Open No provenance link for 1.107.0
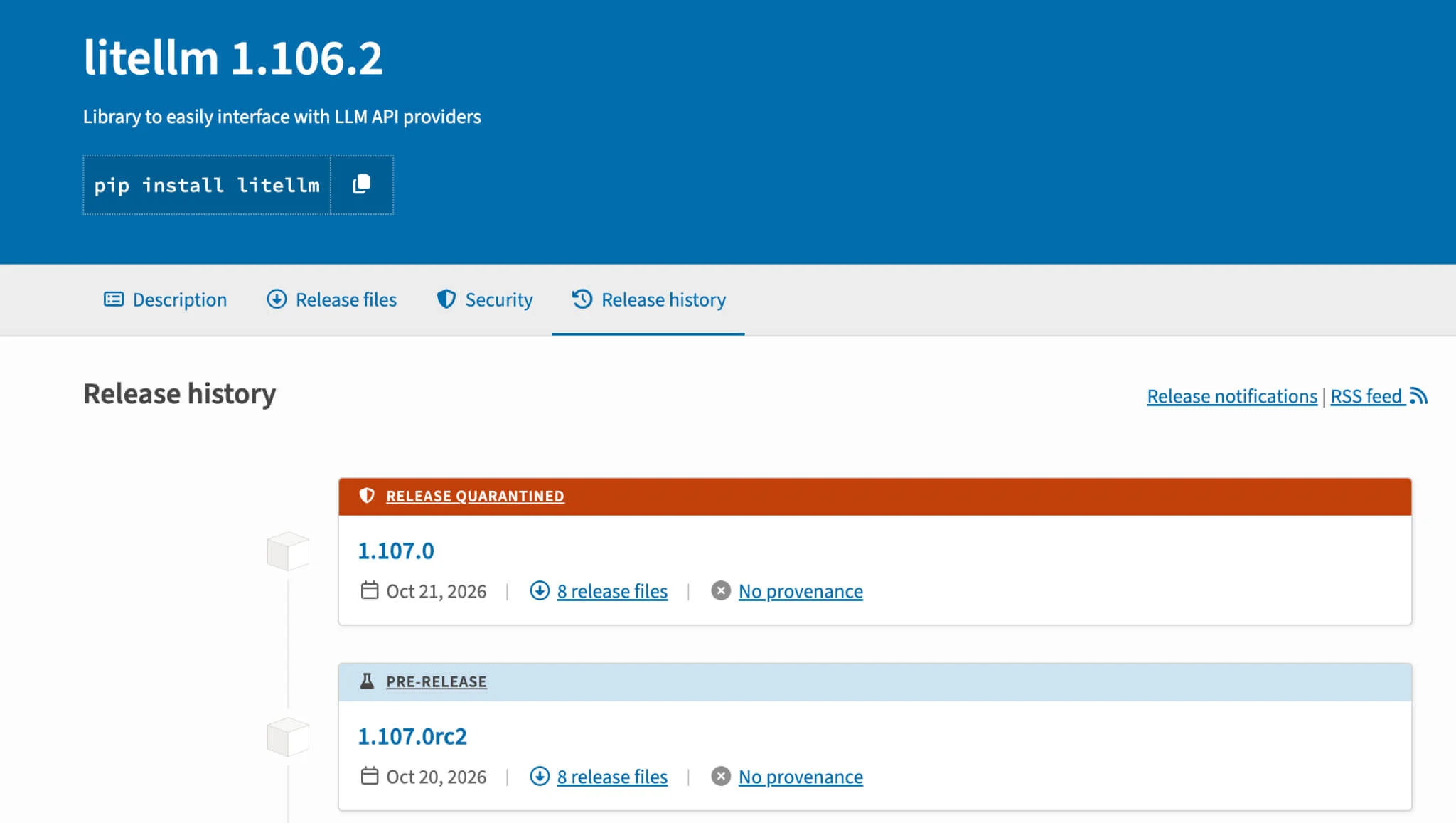The height and width of the screenshot is (823, 1456). (801, 591)
